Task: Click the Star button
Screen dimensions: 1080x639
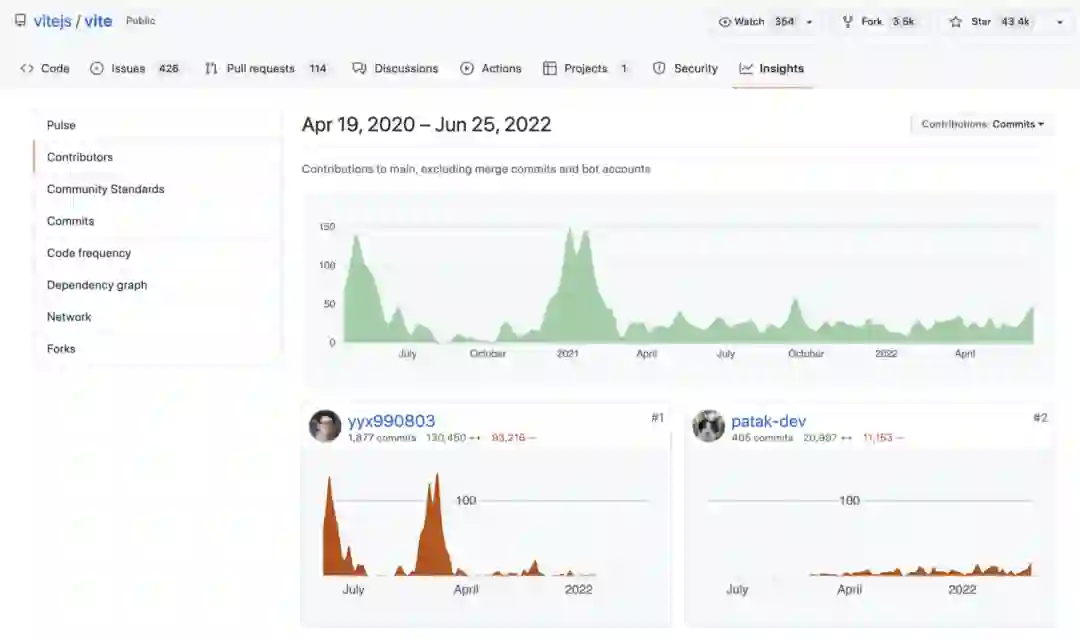Action: tap(993, 22)
